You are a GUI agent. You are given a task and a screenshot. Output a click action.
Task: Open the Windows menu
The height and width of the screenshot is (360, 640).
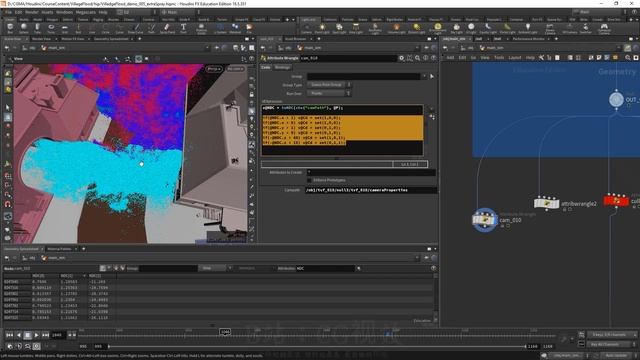(x=64, y=12)
